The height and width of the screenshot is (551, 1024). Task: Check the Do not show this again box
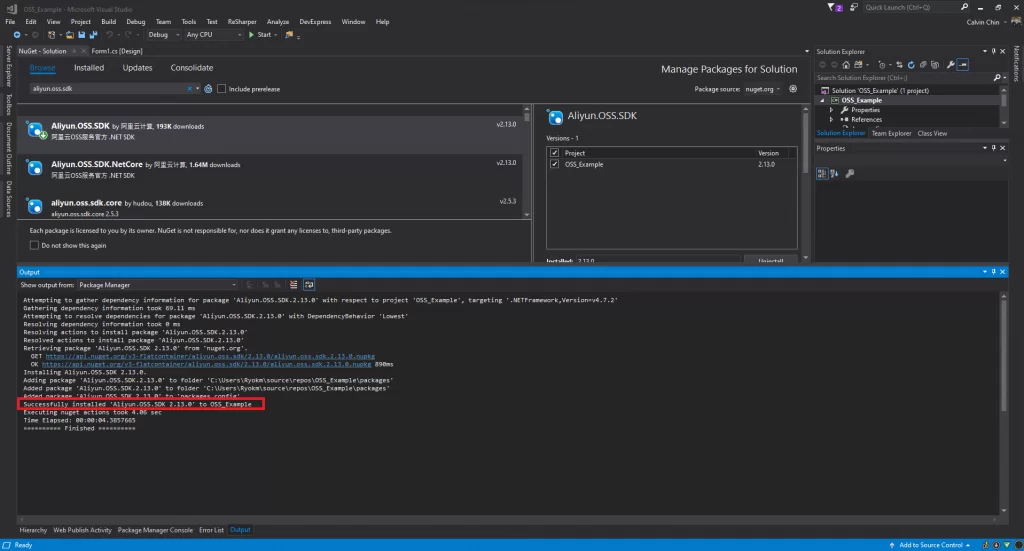34,245
